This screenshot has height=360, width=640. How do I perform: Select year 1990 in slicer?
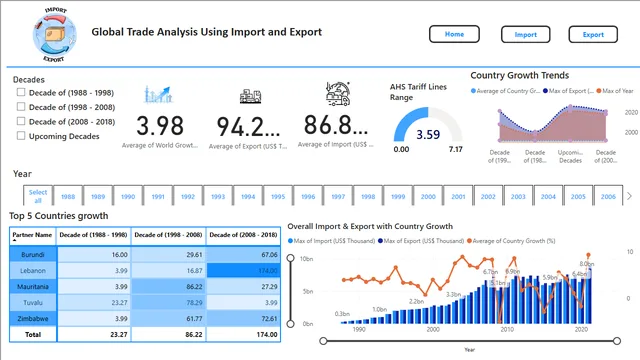128,196
